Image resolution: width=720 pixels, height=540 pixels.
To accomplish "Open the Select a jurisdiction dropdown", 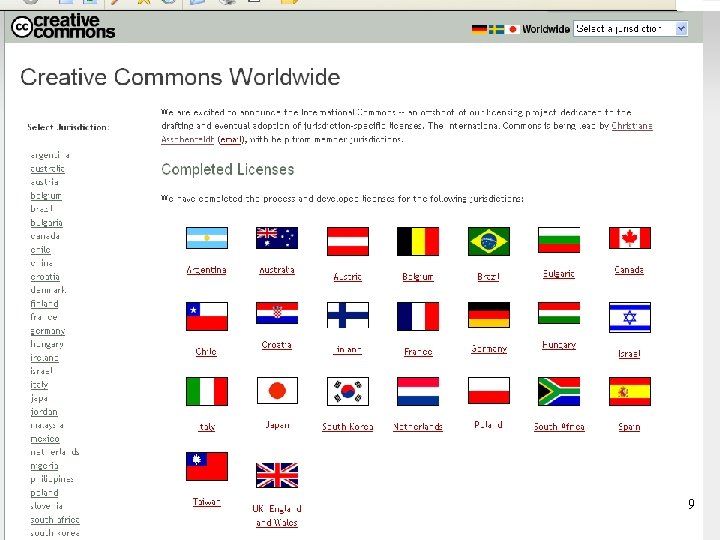I will (630, 29).
